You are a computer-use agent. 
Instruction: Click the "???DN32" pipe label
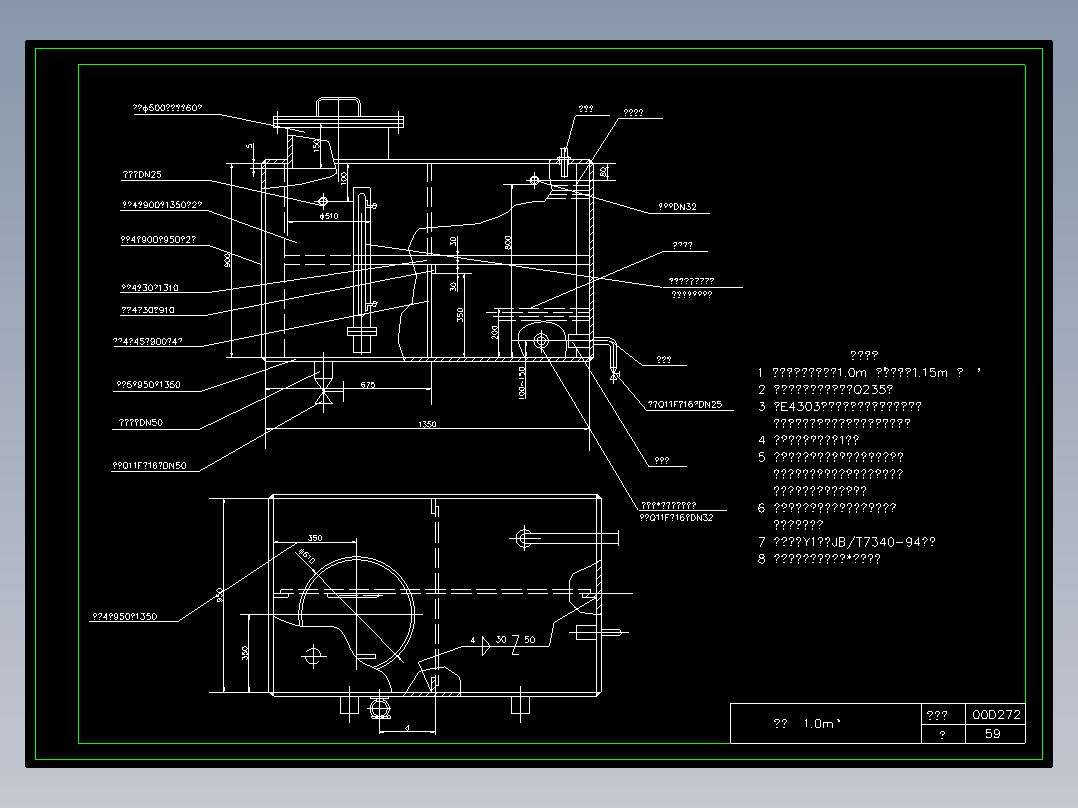(x=677, y=206)
